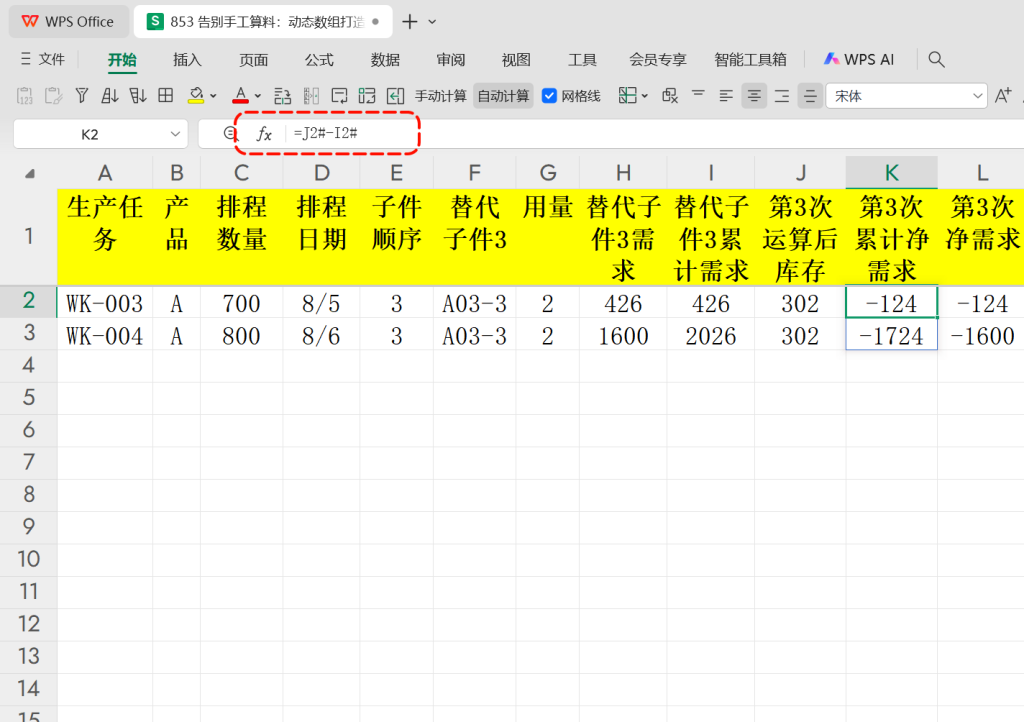Click the plus new tab button

coord(409,22)
